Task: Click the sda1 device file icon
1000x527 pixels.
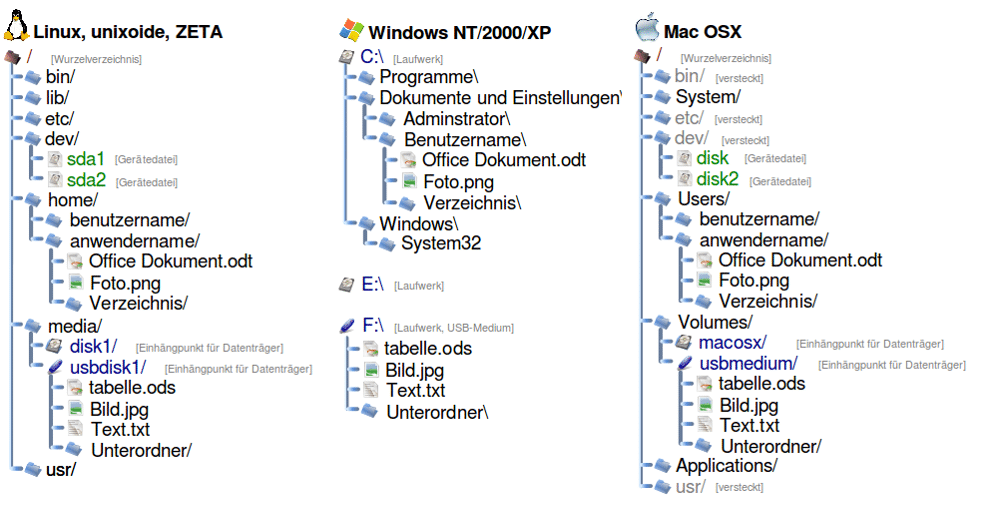Action: coord(55,159)
